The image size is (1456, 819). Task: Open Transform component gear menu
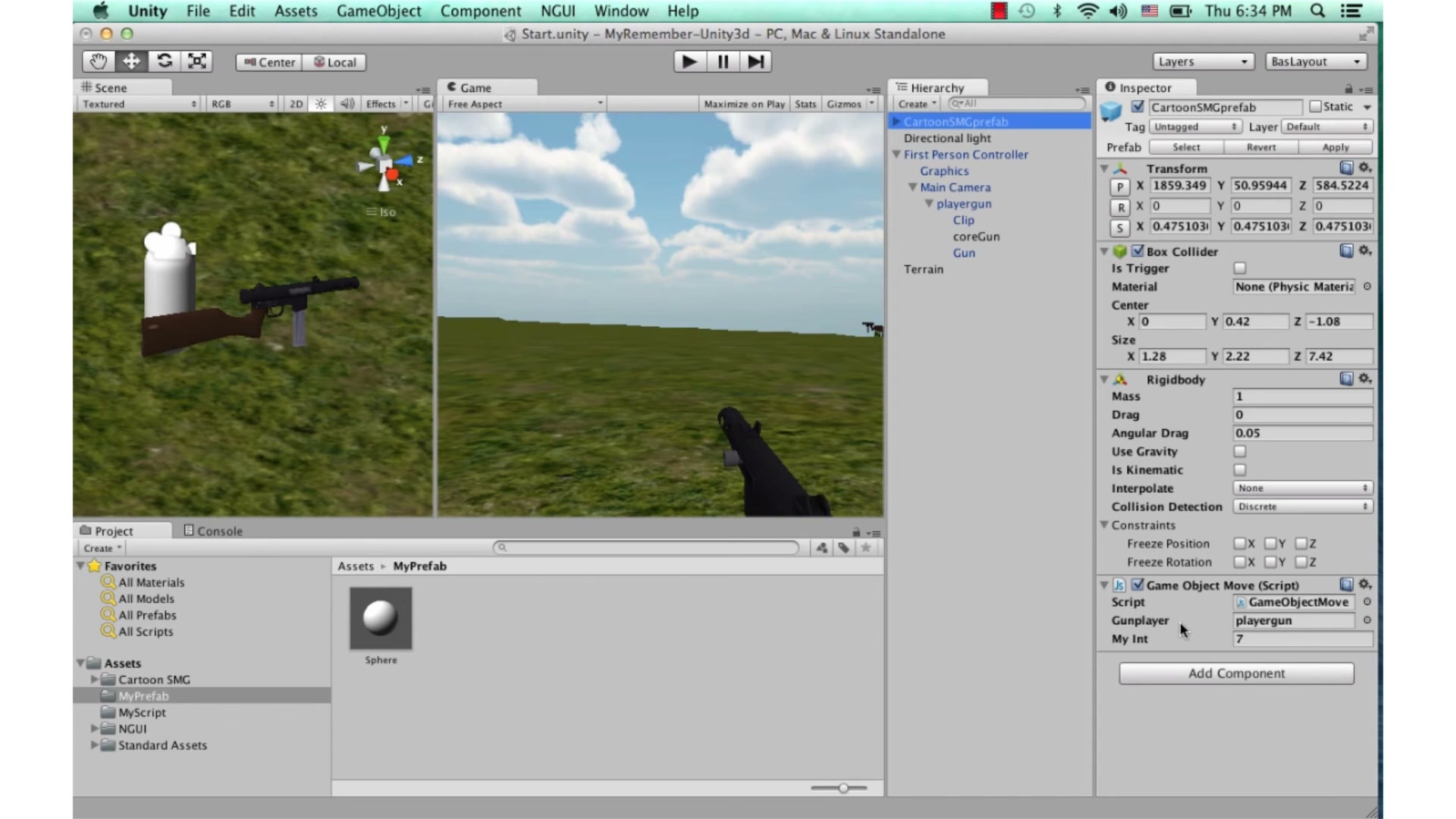click(x=1365, y=168)
